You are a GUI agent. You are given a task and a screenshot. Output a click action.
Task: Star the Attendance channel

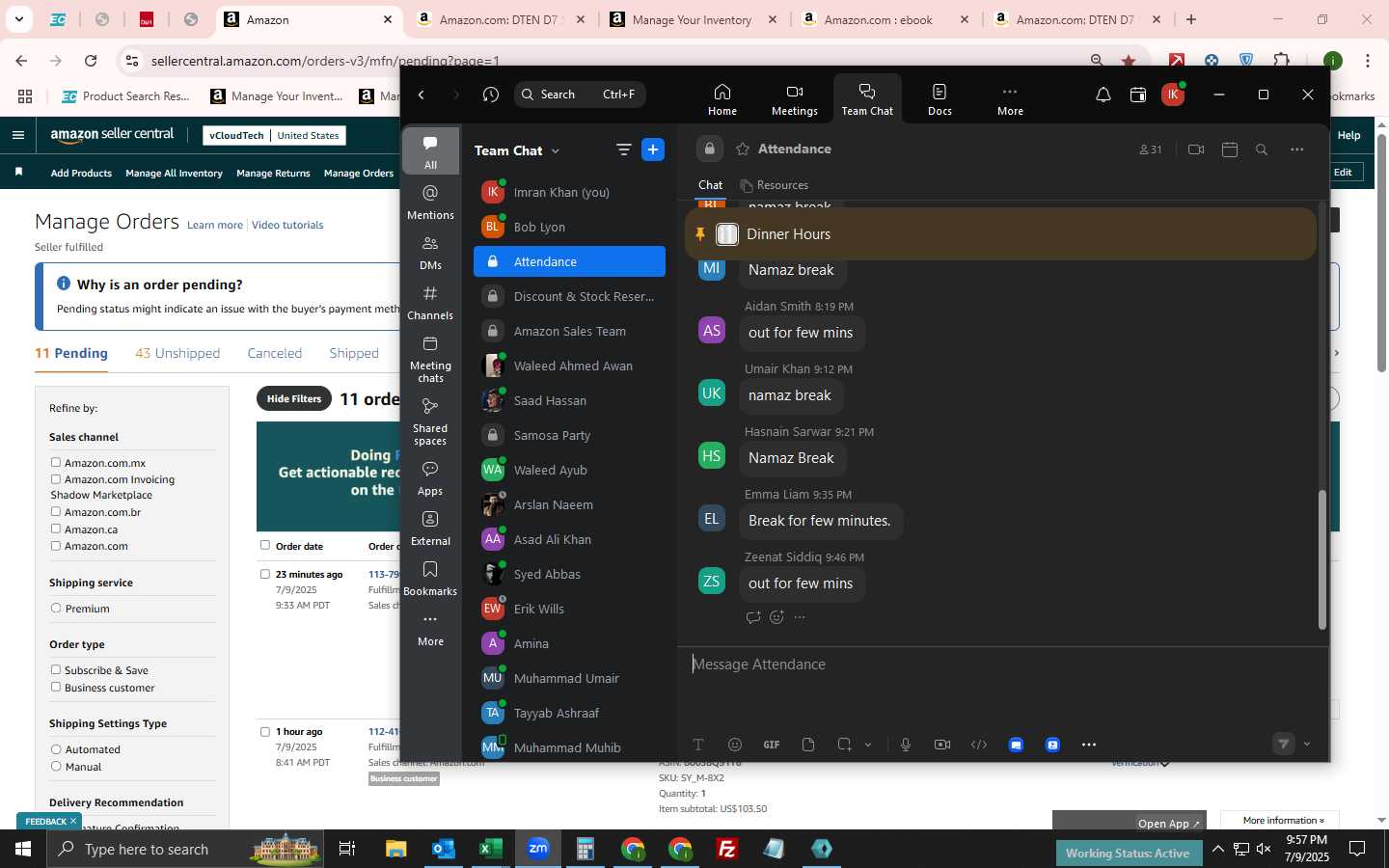[743, 149]
